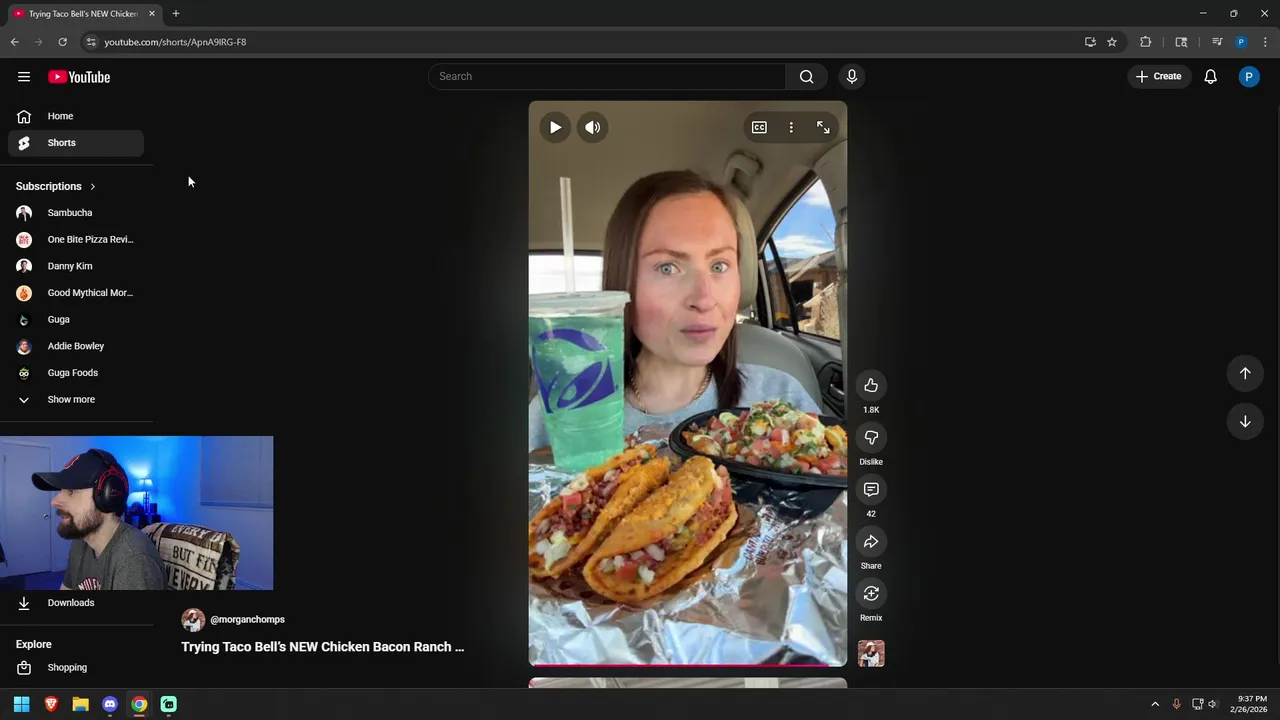Open a new browser tab

click(175, 14)
